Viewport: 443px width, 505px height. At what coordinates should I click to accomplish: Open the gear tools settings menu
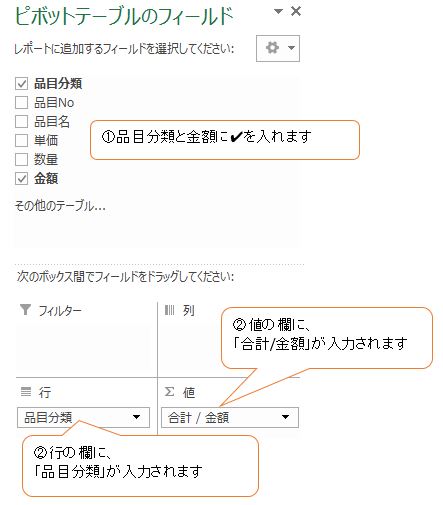pyautogui.click(x=277, y=48)
